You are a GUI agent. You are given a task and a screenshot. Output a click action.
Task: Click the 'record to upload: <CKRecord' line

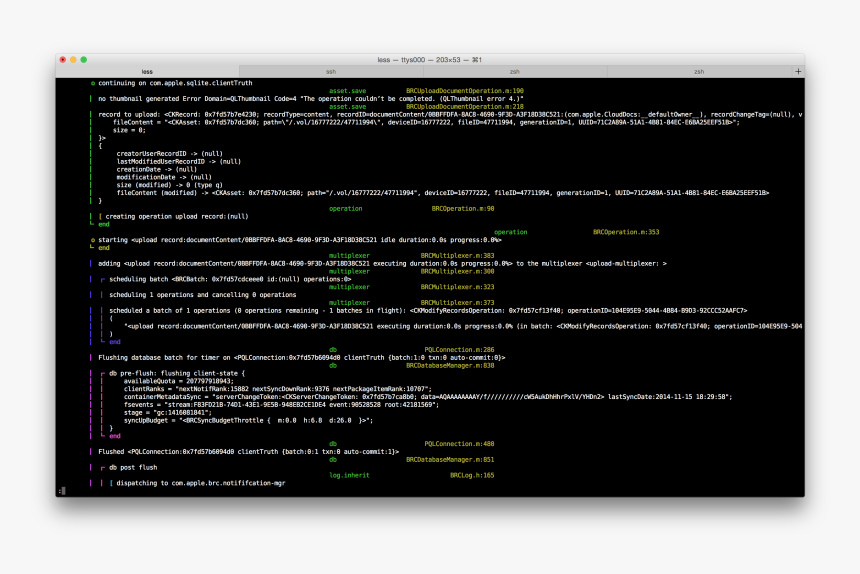click(450, 115)
